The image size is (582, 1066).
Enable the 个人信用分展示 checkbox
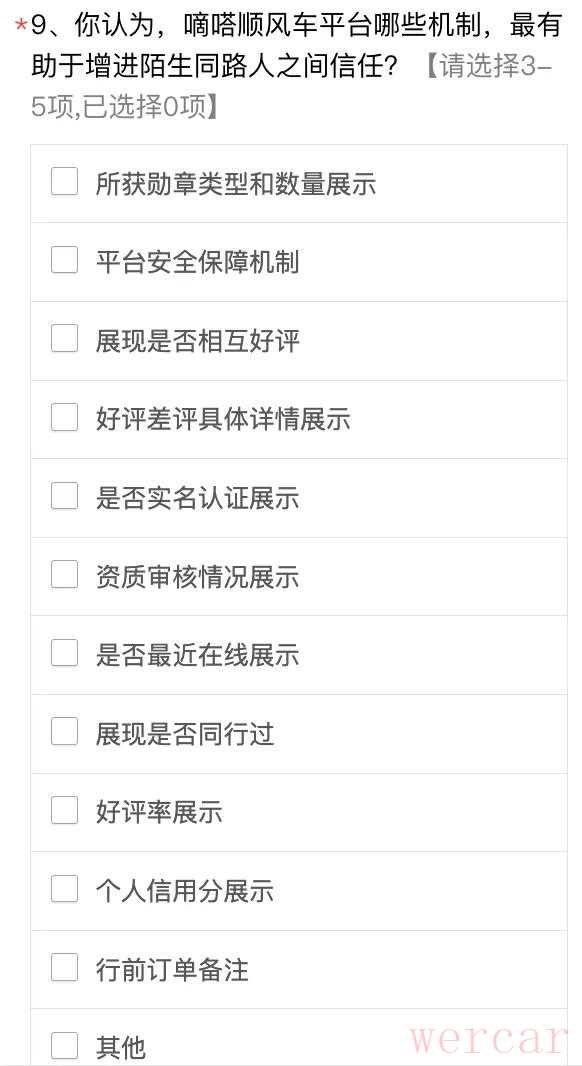coord(65,889)
